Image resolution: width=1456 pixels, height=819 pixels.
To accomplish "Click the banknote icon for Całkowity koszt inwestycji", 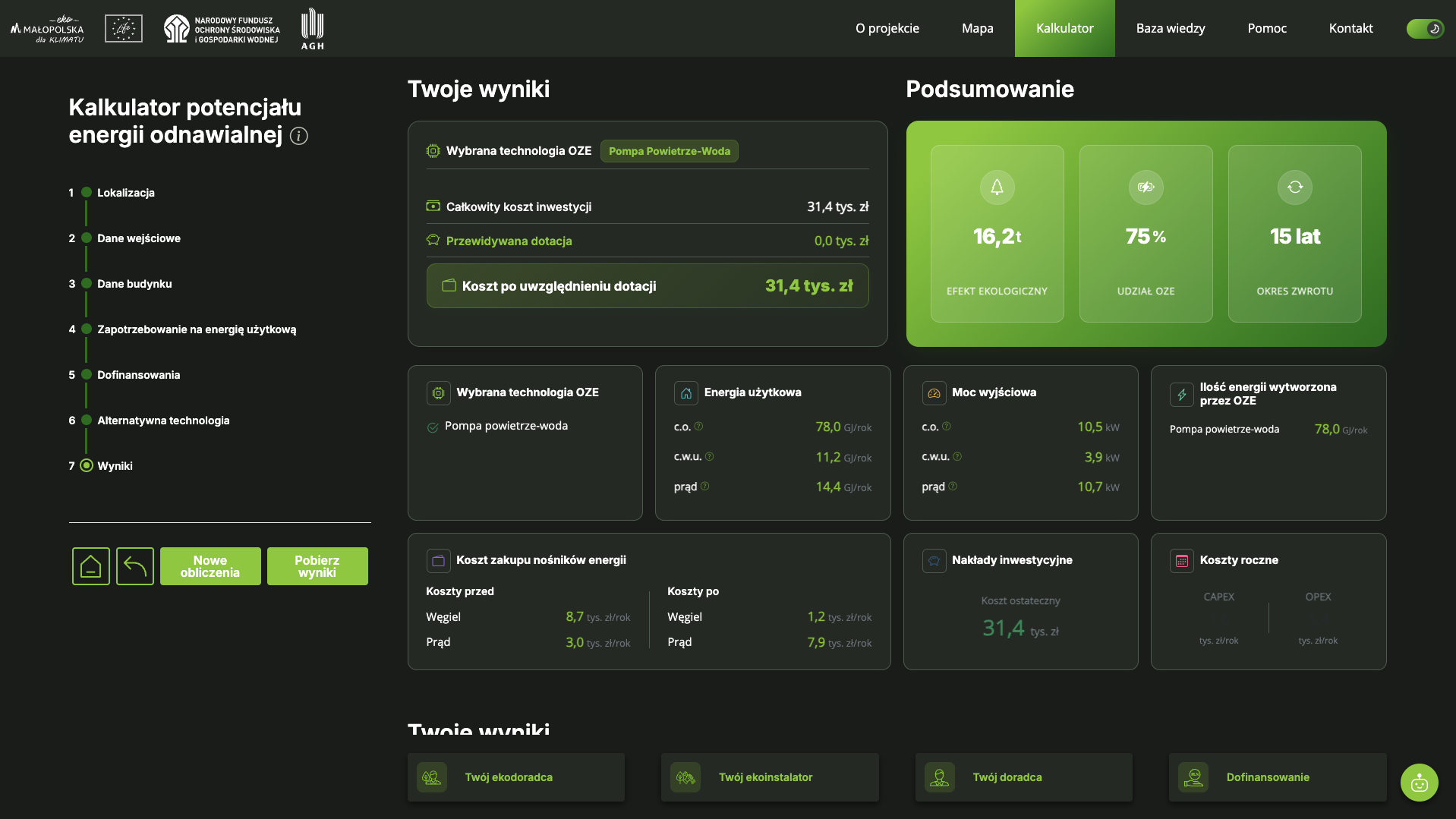I will tap(433, 206).
